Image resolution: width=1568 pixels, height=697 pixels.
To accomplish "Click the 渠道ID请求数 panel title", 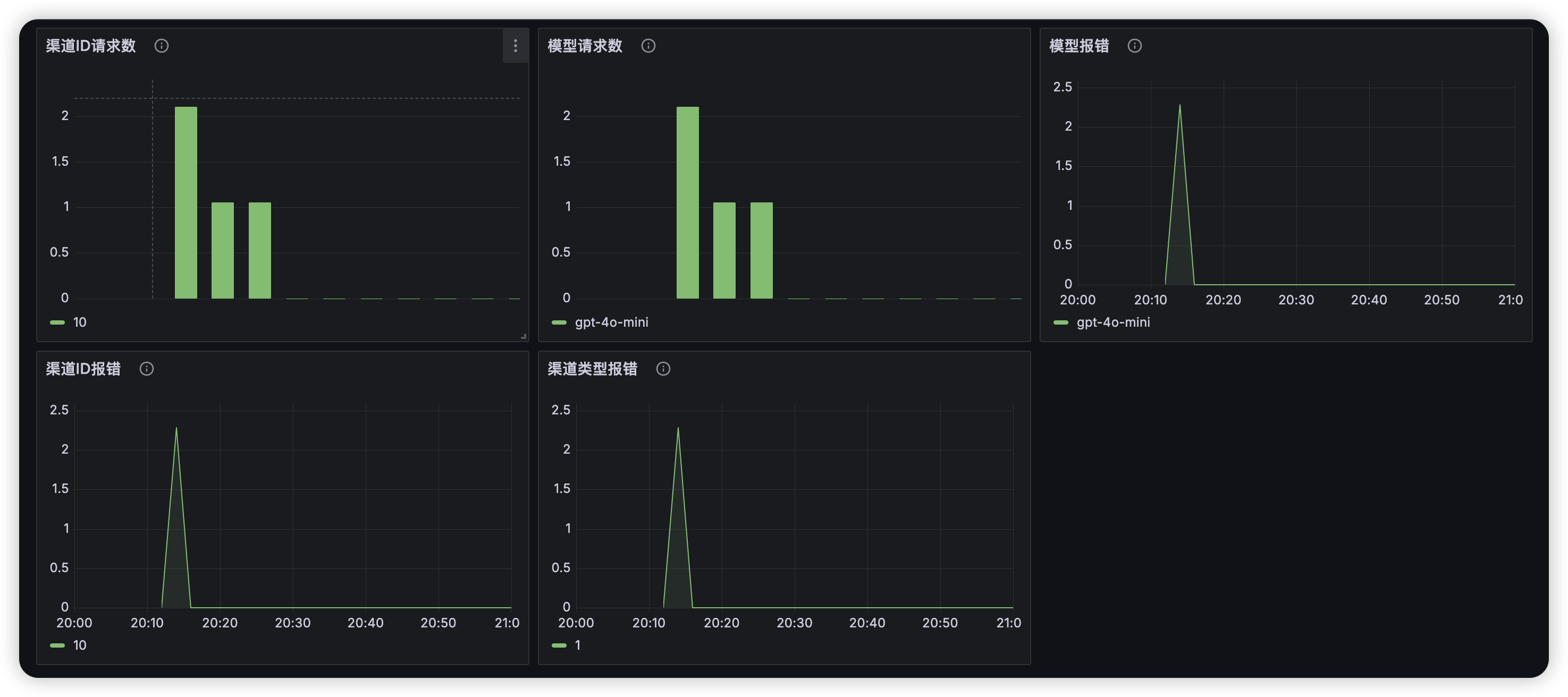I will coord(91,46).
